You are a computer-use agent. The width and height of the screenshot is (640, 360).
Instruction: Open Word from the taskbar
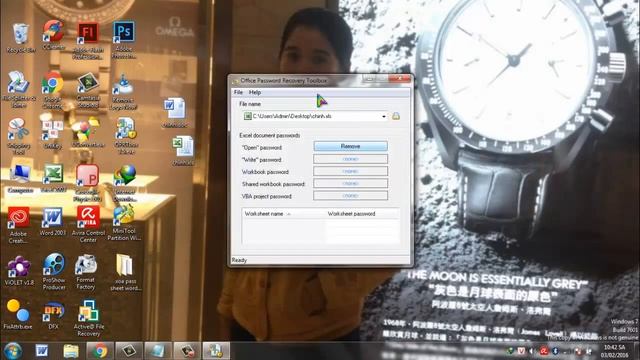pos(42,351)
